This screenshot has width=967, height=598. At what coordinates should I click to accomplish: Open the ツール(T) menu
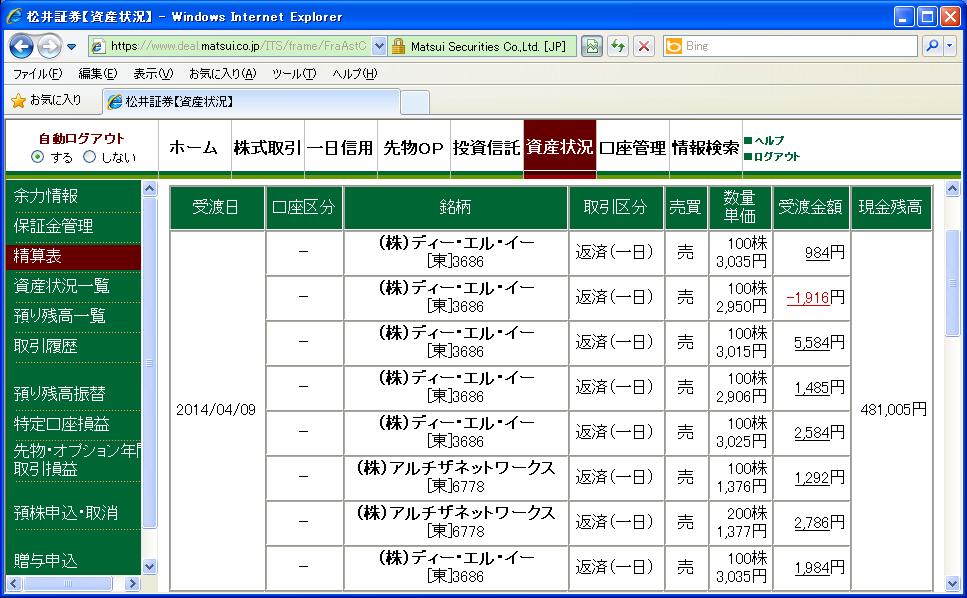click(294, 74)
